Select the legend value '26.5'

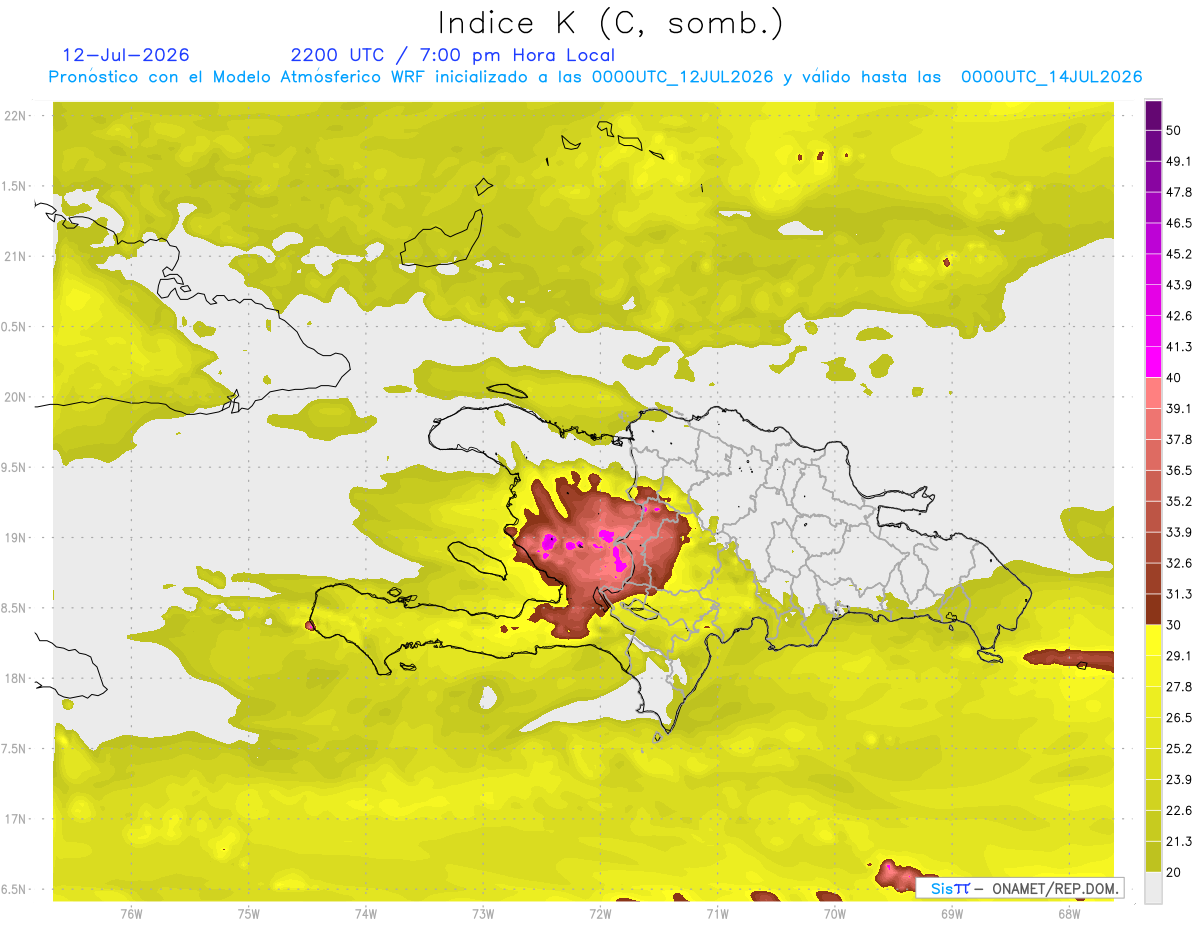coord(1179,718)
